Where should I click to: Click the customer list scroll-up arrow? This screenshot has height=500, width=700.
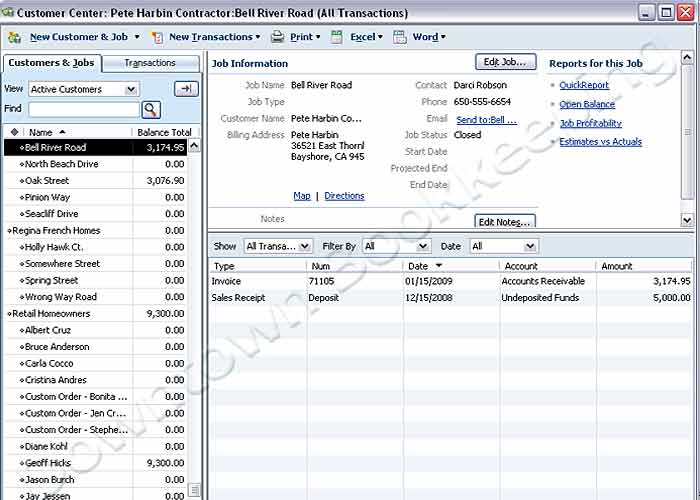pos(194,146)
